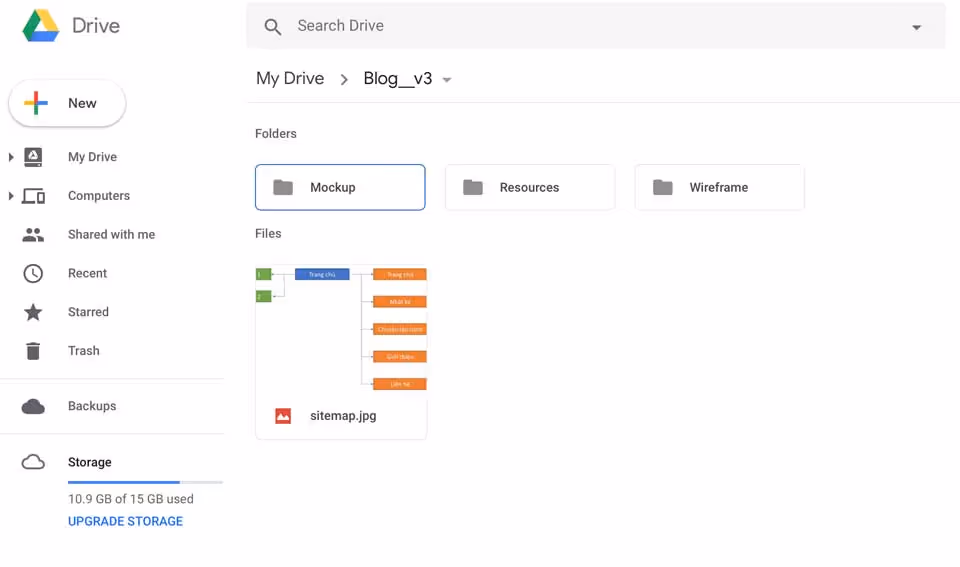960x567 pixels.
Task: Click the Storage cloud outline icon
Action: coord(33,462)
